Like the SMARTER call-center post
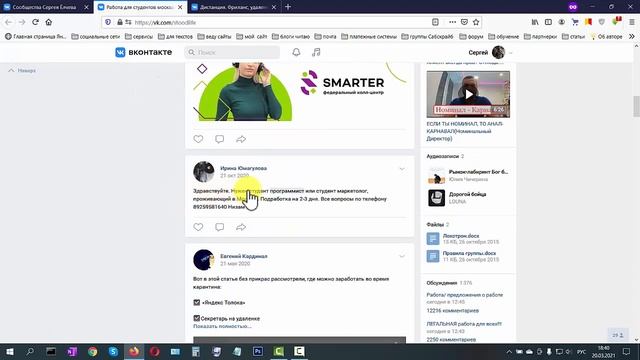 [198, 139]
